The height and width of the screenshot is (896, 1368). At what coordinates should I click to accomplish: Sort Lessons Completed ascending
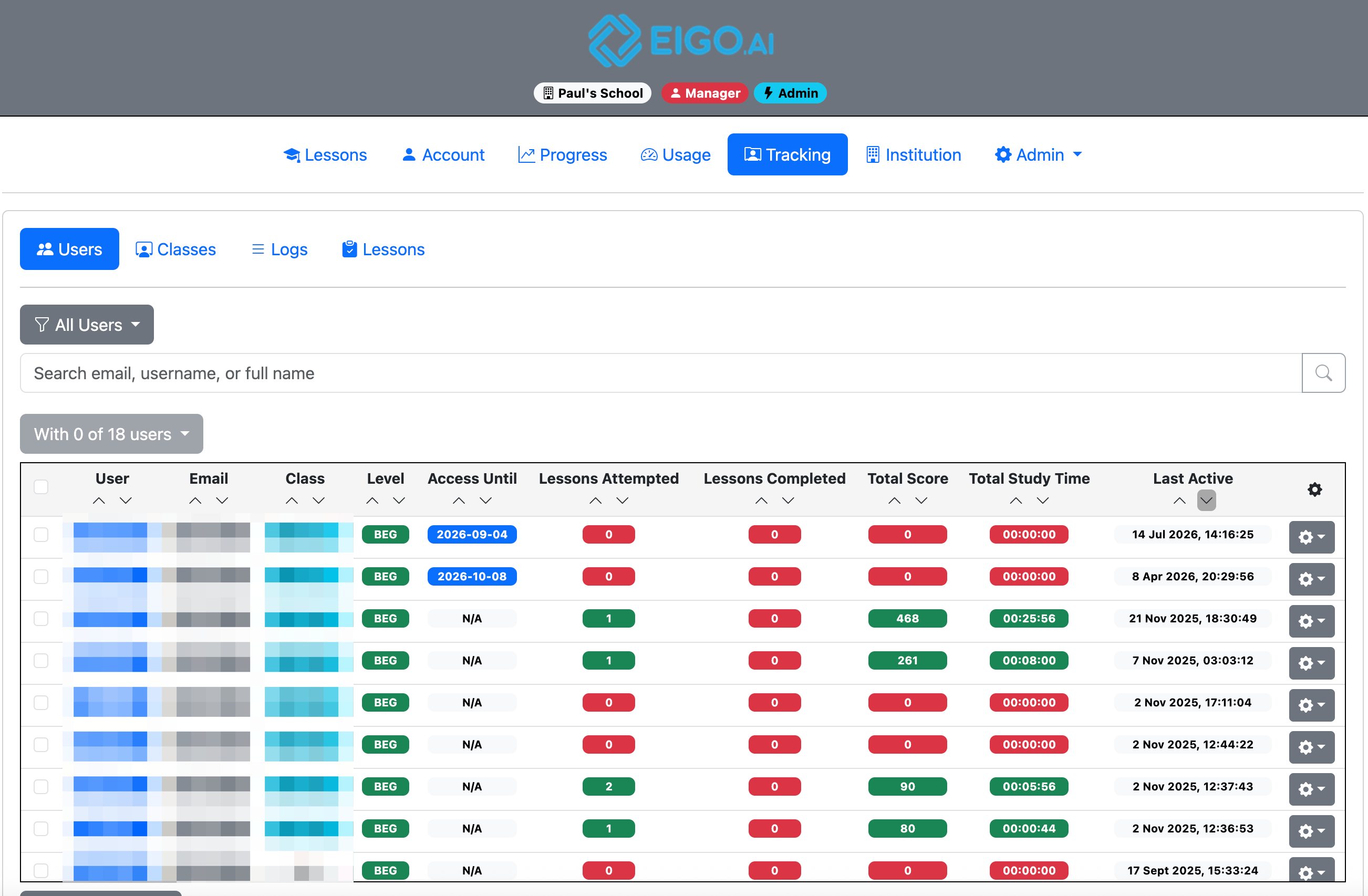[761, 501]
